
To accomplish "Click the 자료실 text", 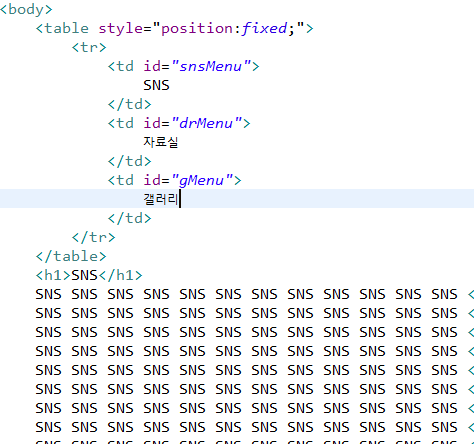I will 161,142.
